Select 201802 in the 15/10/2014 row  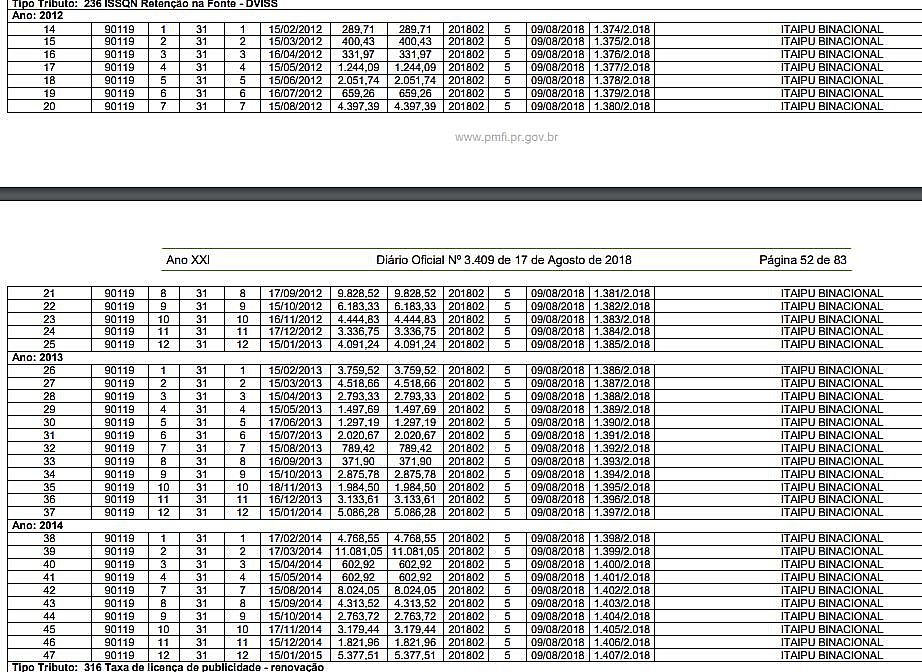(x=466, y=616)
